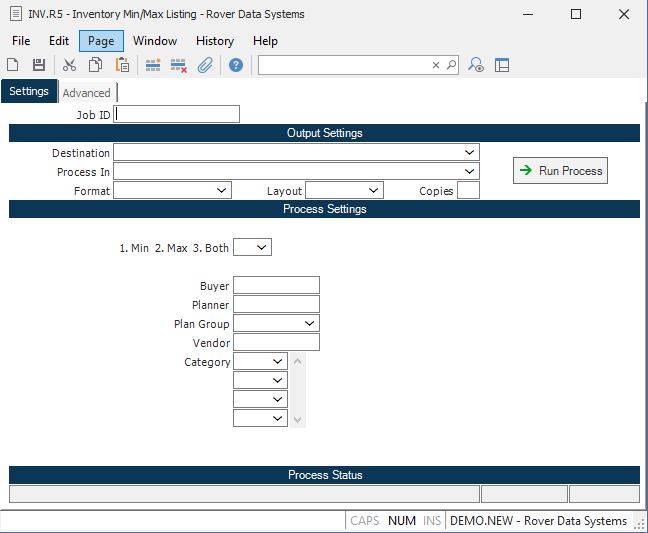Expand the Format dropdown list
The image size is (648, 533).
coord(222,190)
